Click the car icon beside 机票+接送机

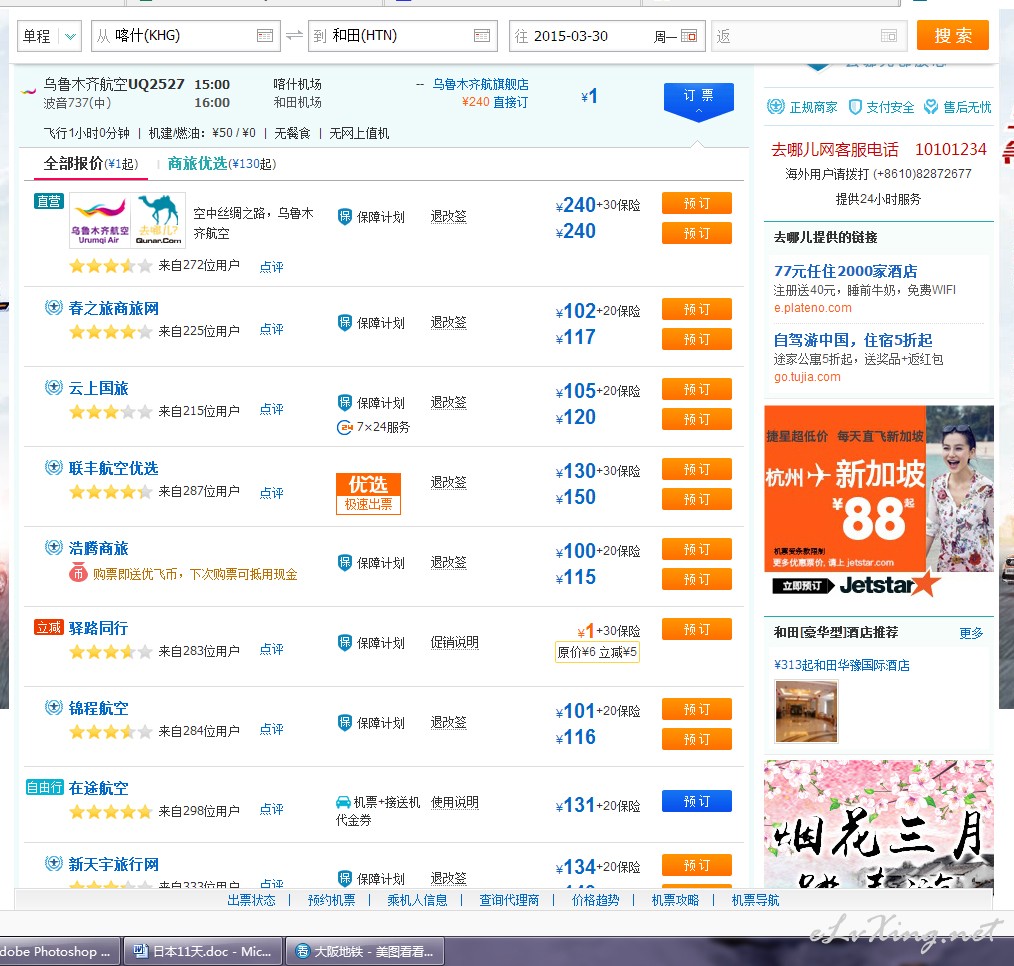coord(343,802)
